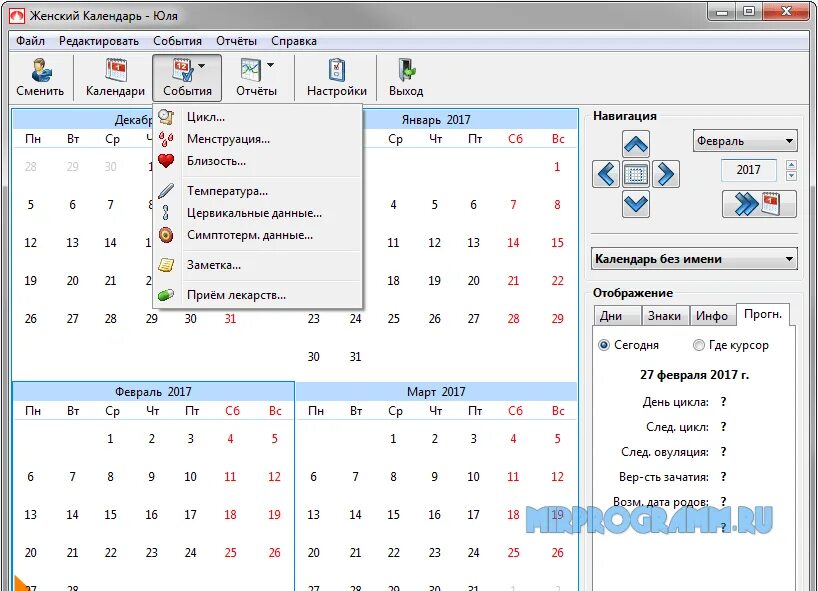Click the Февраль 2017 month header

click(153, 392)
